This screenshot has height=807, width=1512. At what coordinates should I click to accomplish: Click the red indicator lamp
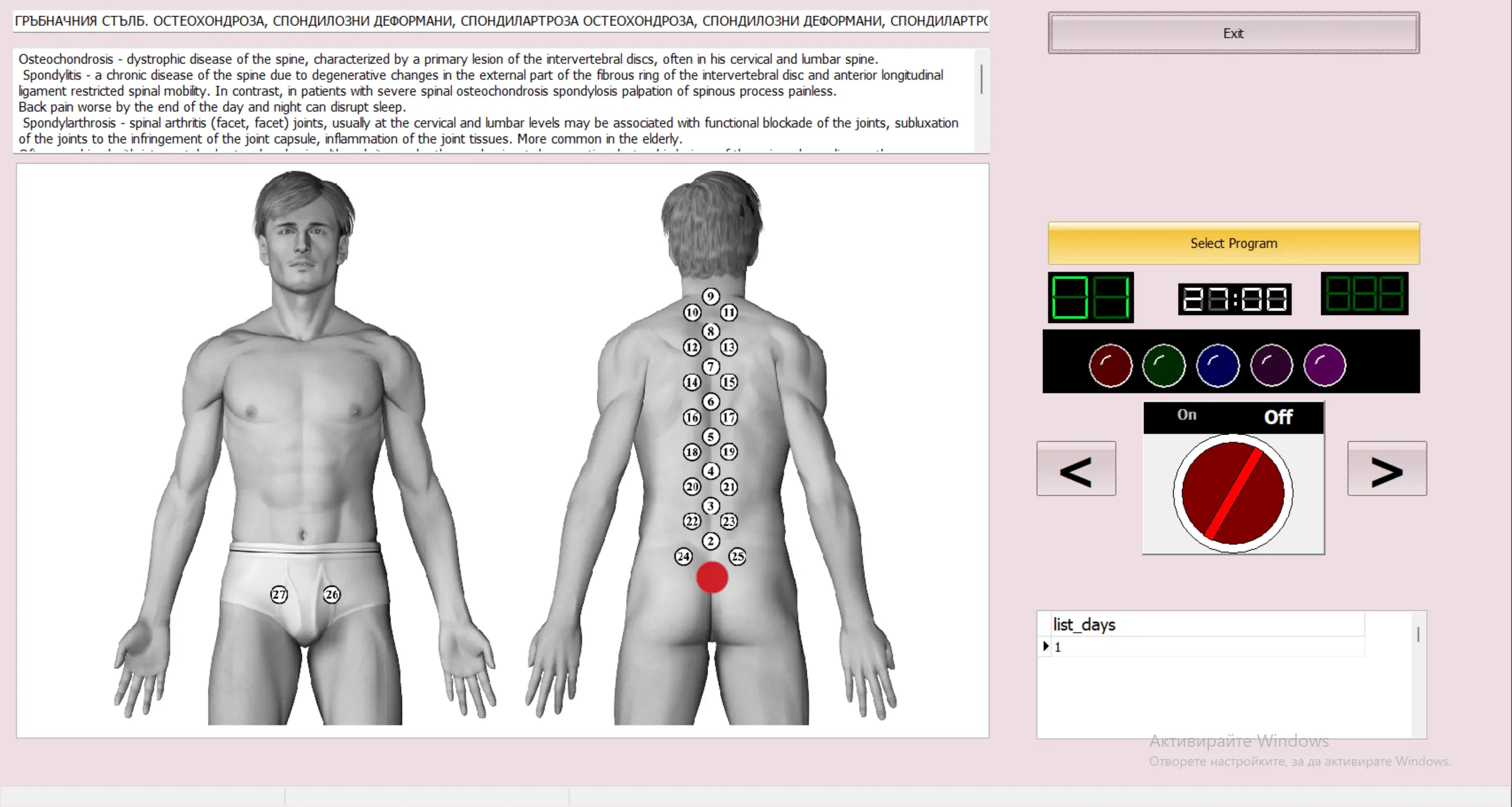click(x=1110, y=365)
